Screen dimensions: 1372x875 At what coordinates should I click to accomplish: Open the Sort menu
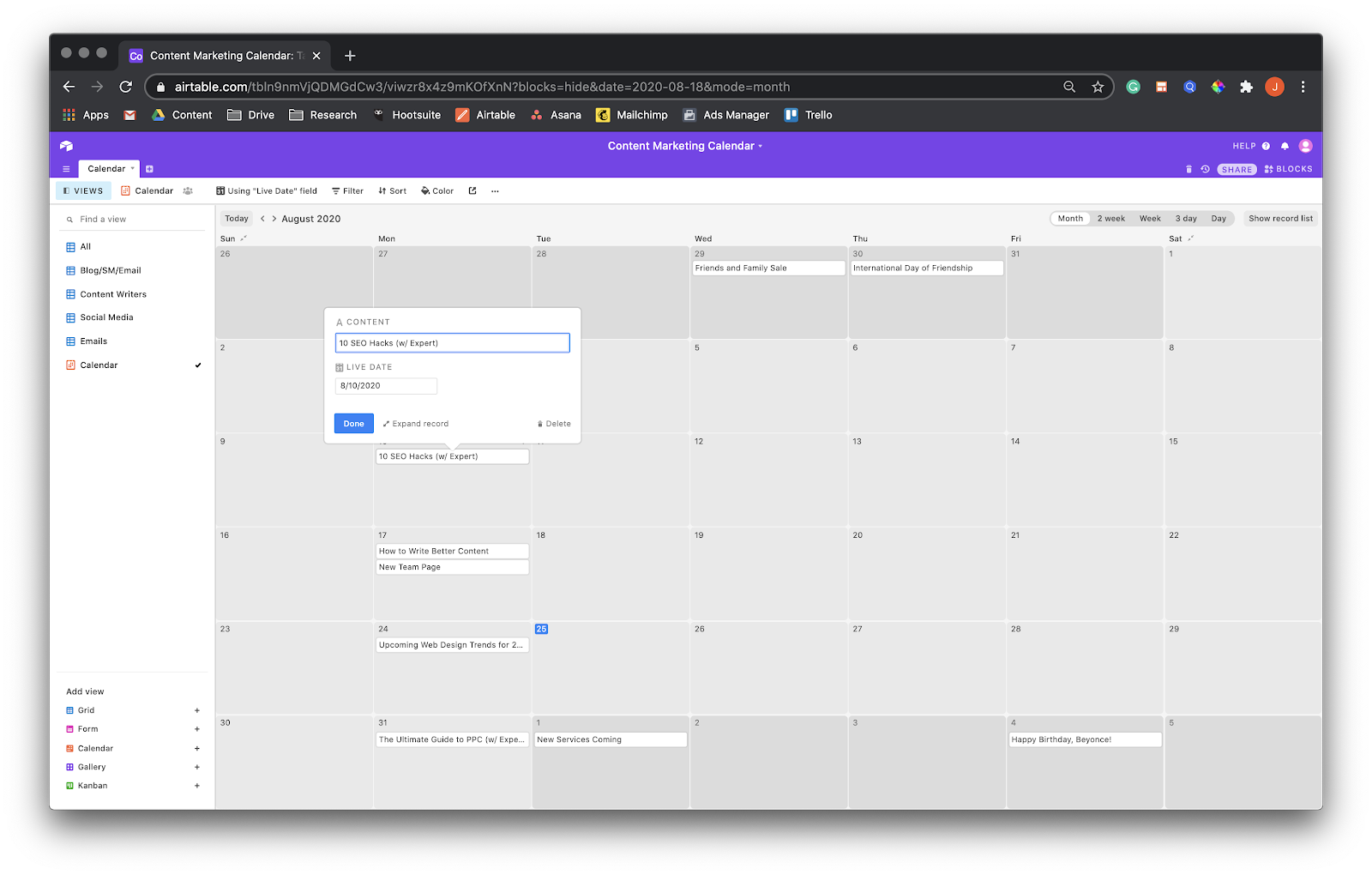point(392,191)
